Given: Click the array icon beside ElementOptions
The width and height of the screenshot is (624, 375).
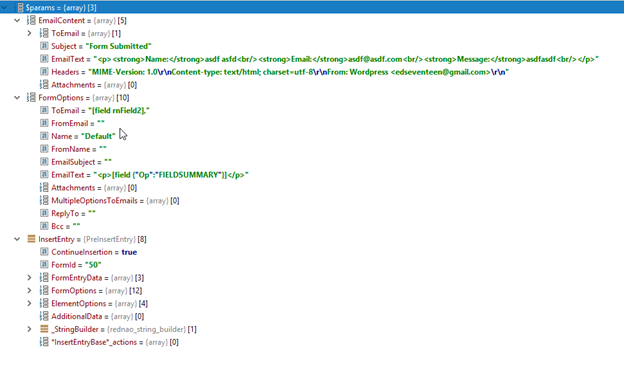Looking at the screenshot, I should click(44, 303).
